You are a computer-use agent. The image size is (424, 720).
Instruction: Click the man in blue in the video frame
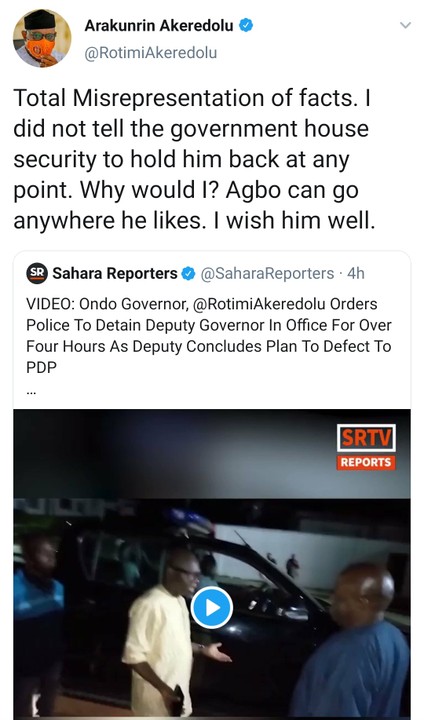pyautogui.click(x=356, y=643)
